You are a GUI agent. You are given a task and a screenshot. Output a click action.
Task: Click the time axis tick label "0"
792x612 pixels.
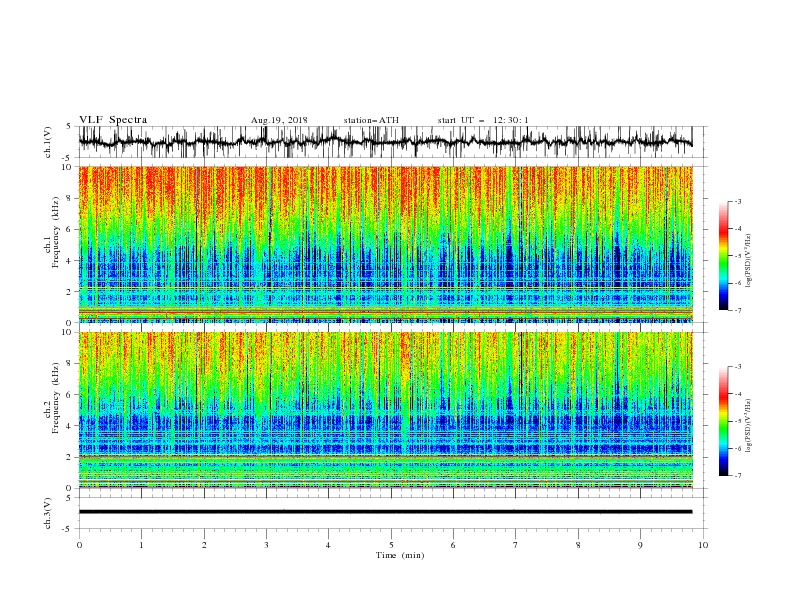click(79, 545)
